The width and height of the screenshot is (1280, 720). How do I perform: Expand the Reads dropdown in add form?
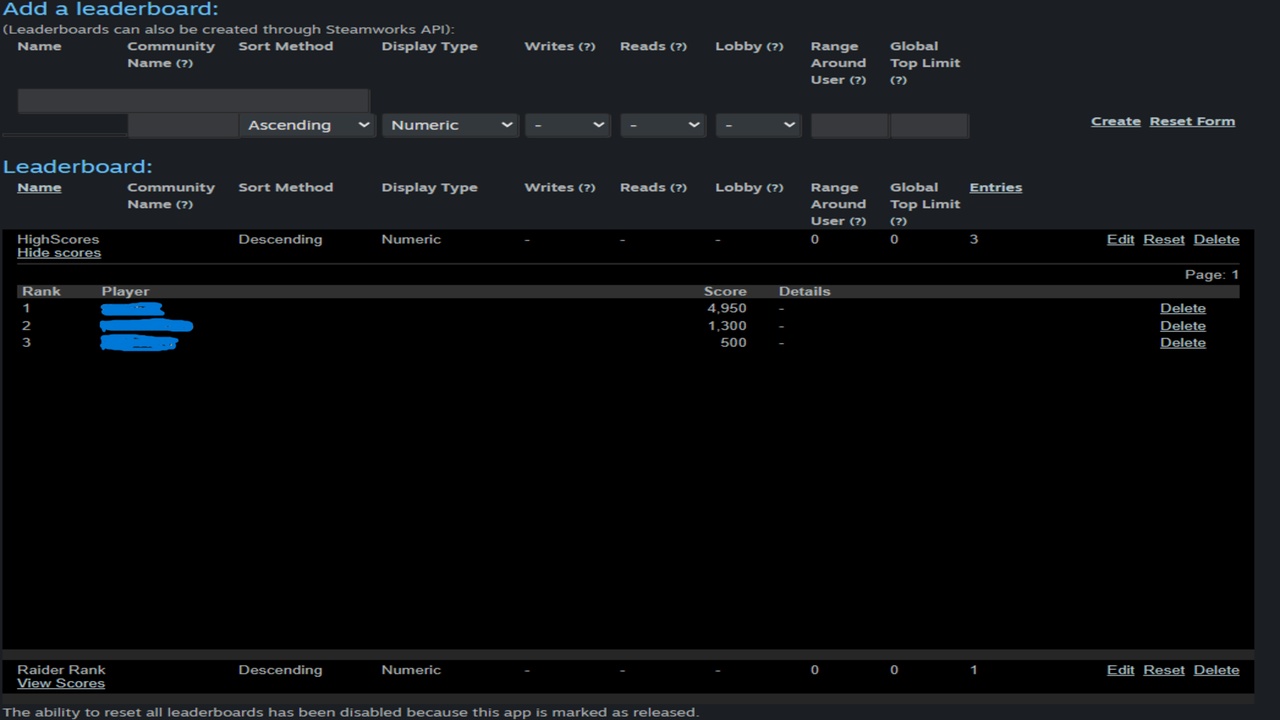[663, 125]
